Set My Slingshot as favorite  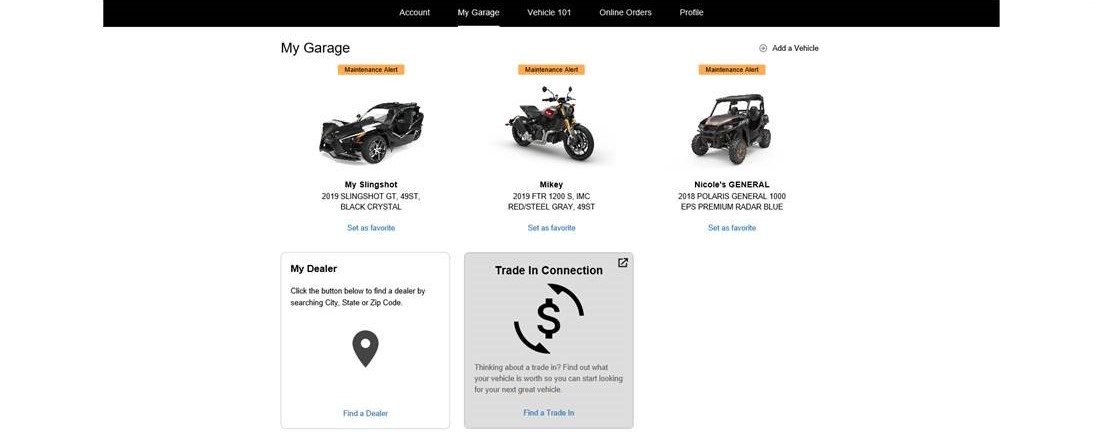pyautogui.click(x=371, y=228)
